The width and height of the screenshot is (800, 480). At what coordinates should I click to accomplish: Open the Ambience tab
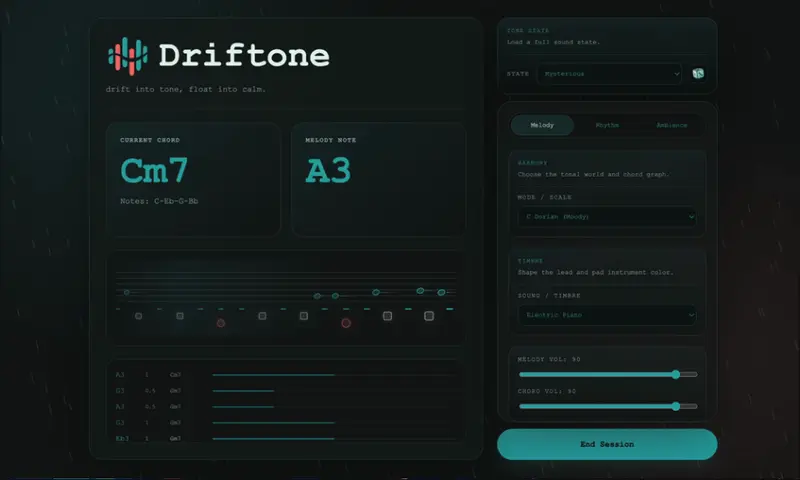click(x=671, y=125)
